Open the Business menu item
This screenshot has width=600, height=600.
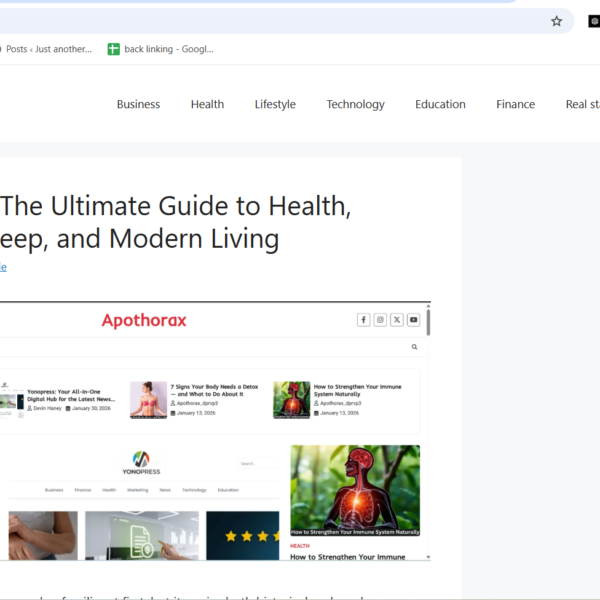point(138,104)
